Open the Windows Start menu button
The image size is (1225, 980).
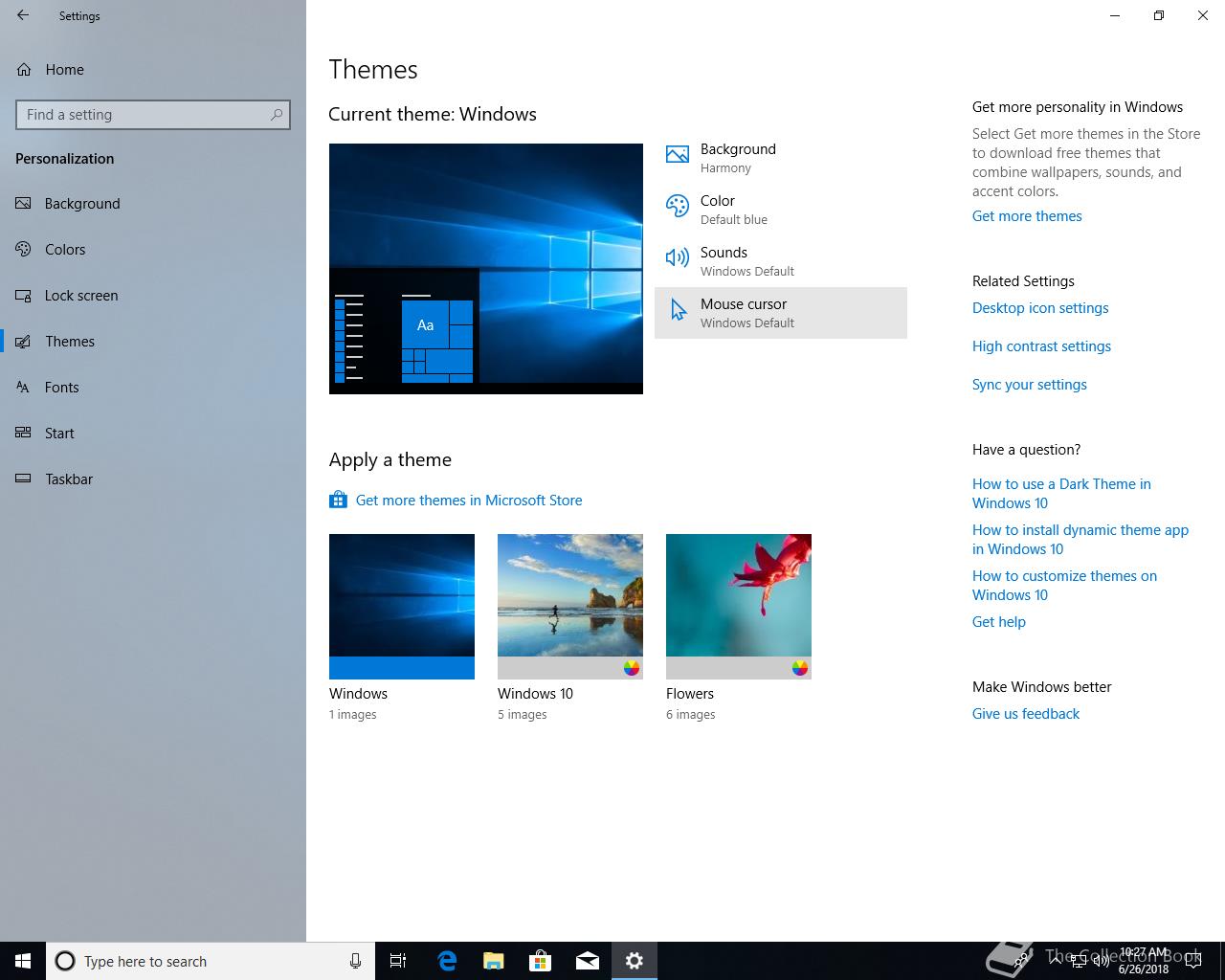(x=23, y=961)
